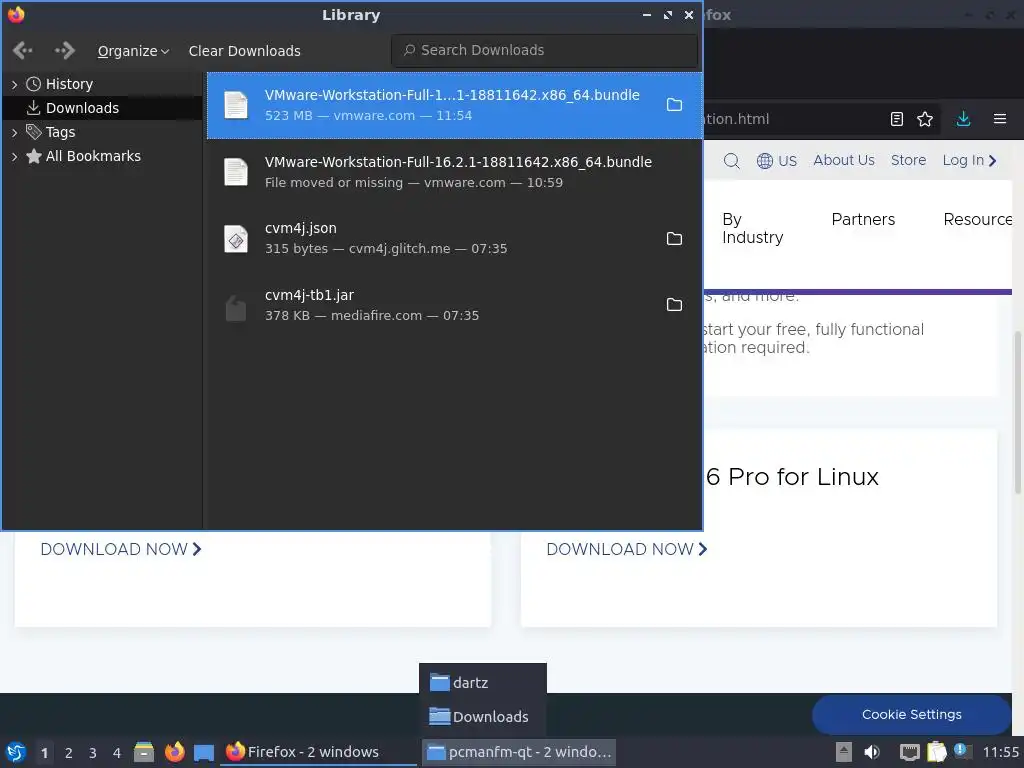
Task: Clear Downloads list
Action: tap(244, 51)
